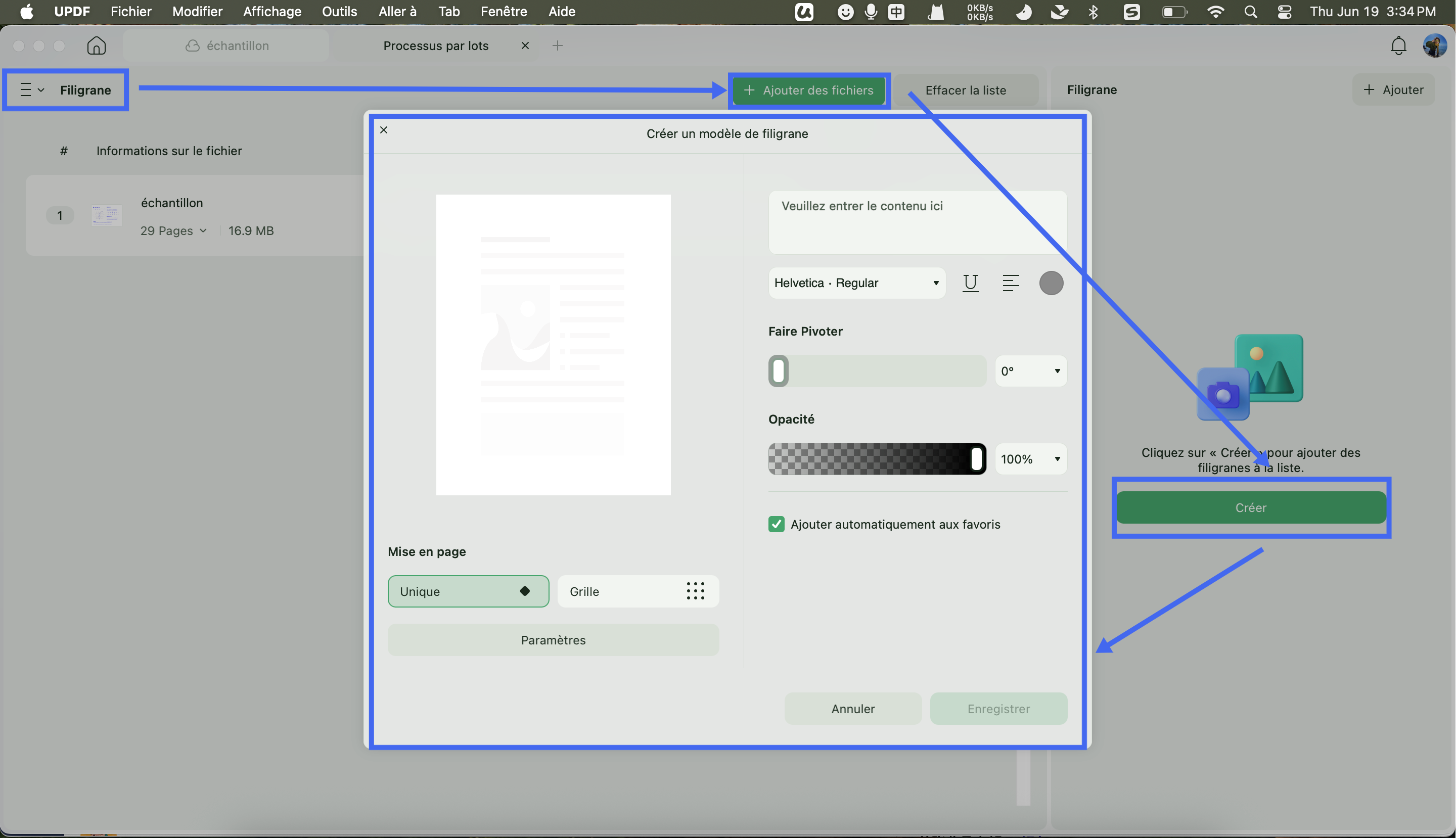Open the Outils menu

click(339, 12)
